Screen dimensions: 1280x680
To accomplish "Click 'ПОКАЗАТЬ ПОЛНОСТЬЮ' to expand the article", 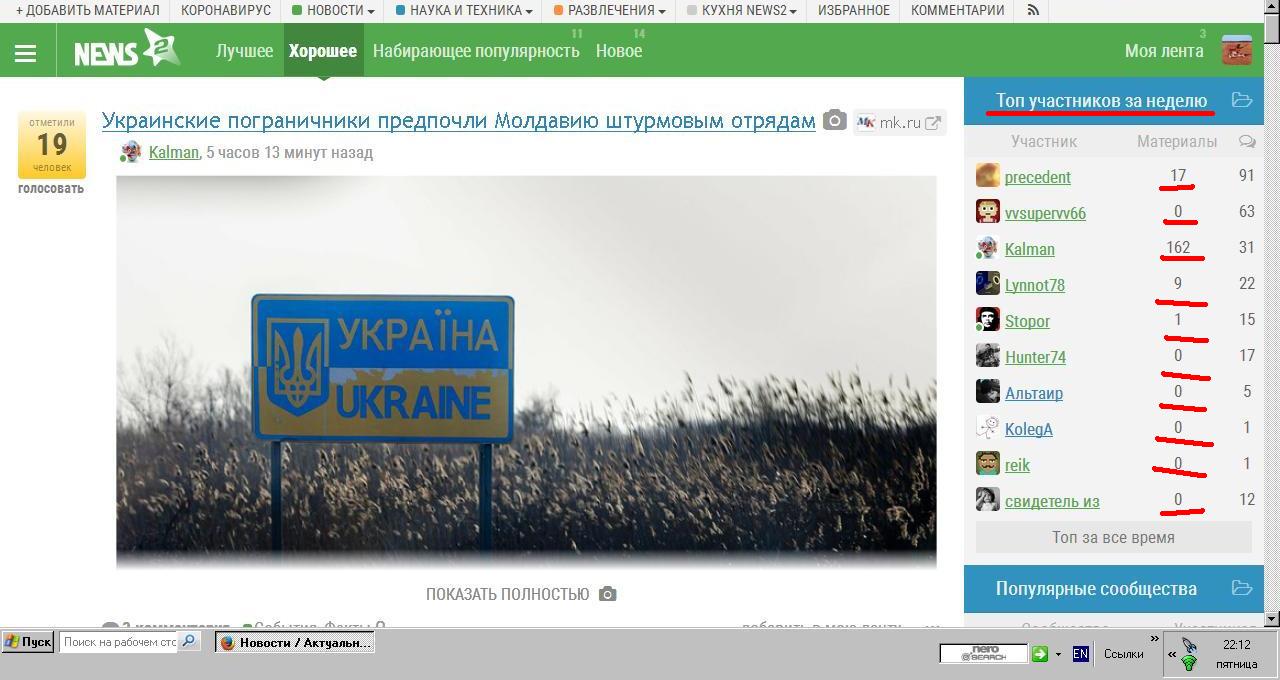I will coord(507,594).
